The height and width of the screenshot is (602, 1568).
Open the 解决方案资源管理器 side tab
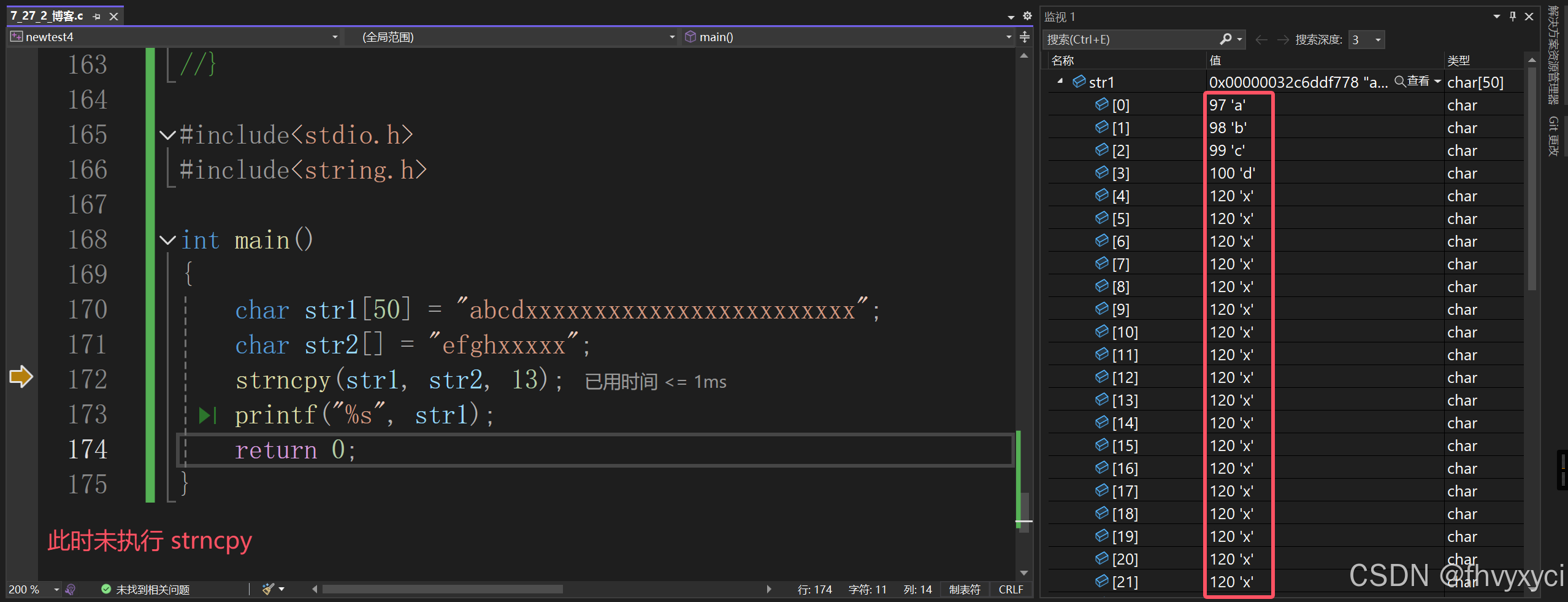click(1553, 55)
